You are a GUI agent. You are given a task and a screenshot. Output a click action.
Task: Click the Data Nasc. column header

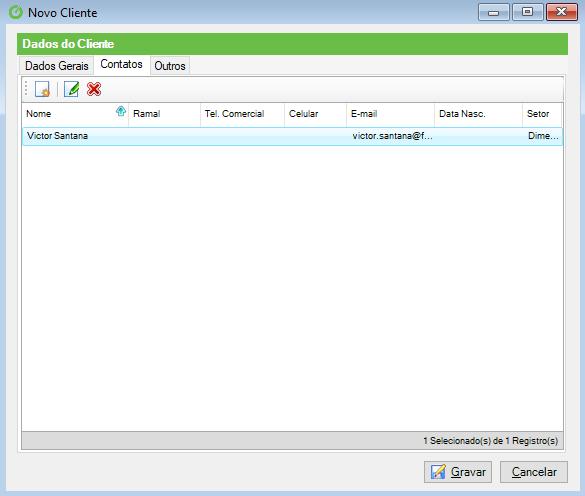[478, 114]
